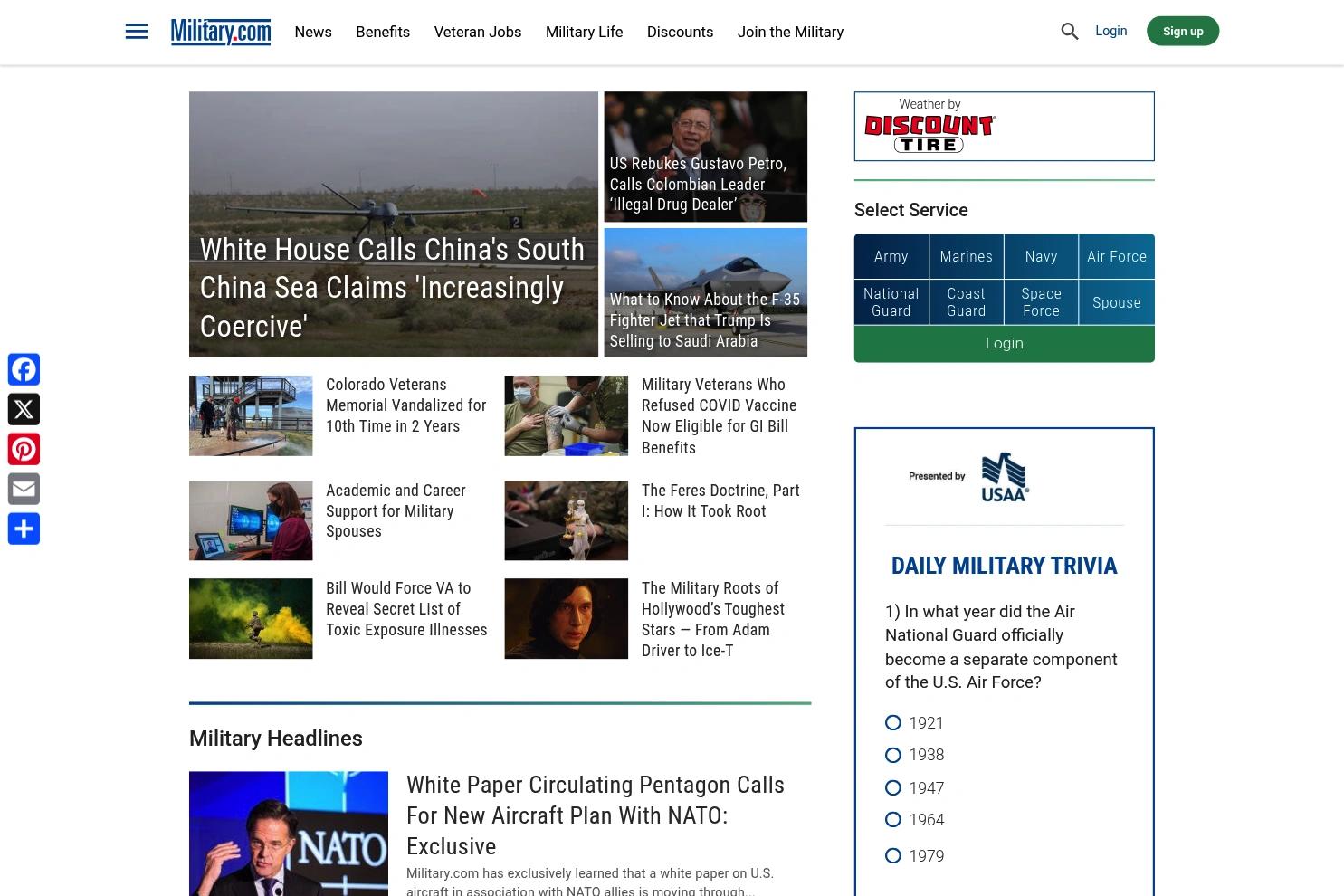Viewport: 1344px width, 896px height.
Task: Open the Join the Military menu
Action: click(790, 32)
